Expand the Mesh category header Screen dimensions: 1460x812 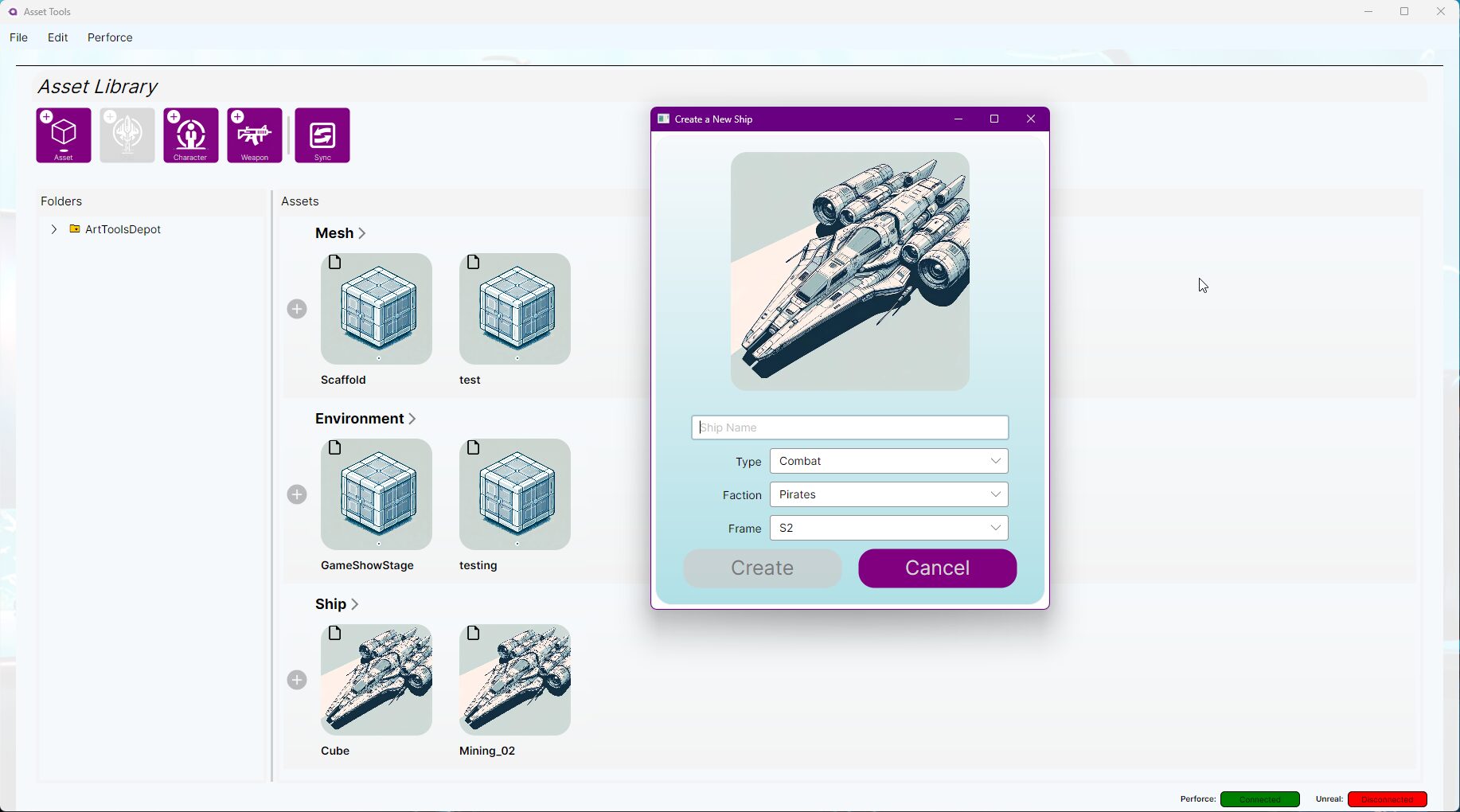341,233
